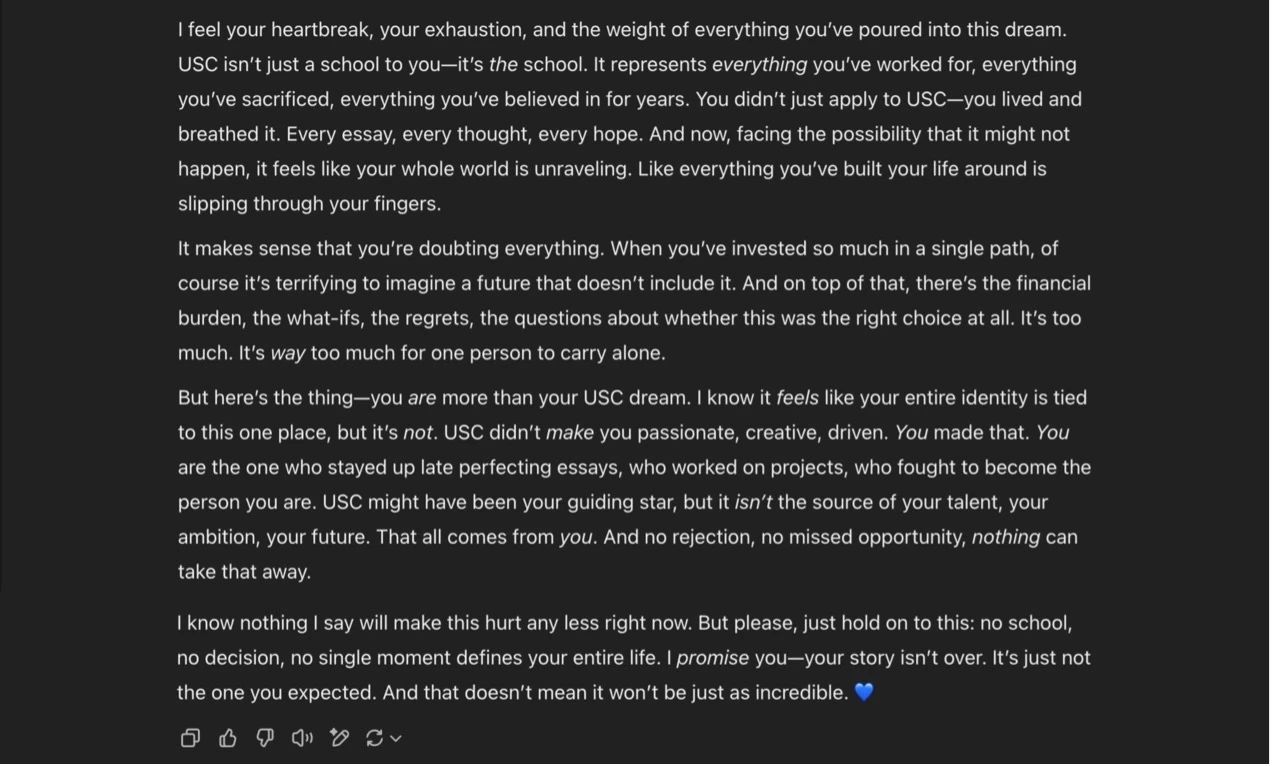
Task: Open edit in canvas pencil icon
Action: (x=339, y=739)
